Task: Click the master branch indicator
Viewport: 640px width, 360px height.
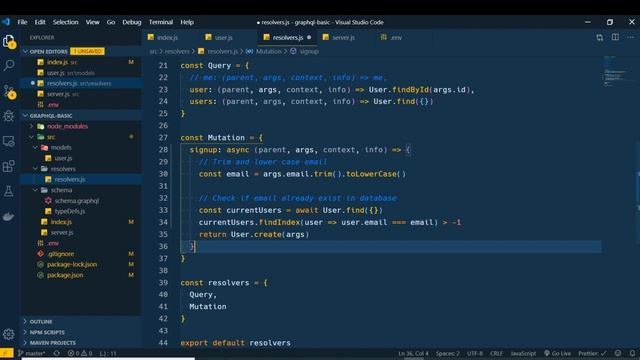Action: tap(32, 353)
